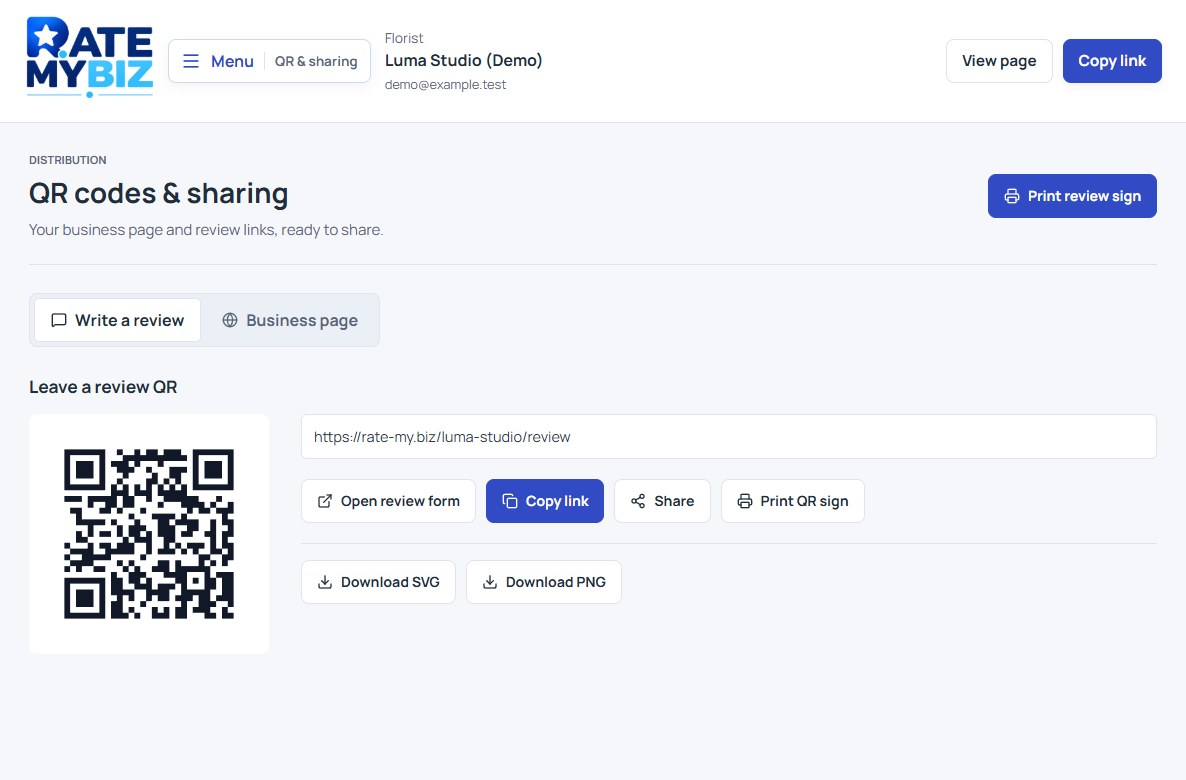Image resolution: width=1186 pixels, height=780 pixels.
Task: Click the View page button
Action: click(998, 61)
